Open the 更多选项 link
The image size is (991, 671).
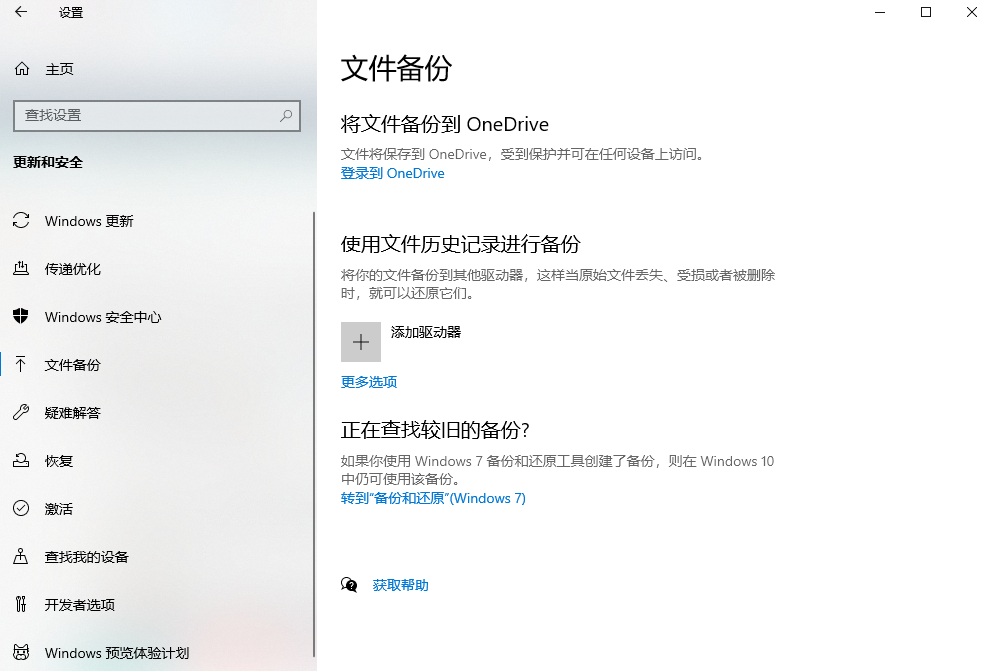[x=369, y=382]
